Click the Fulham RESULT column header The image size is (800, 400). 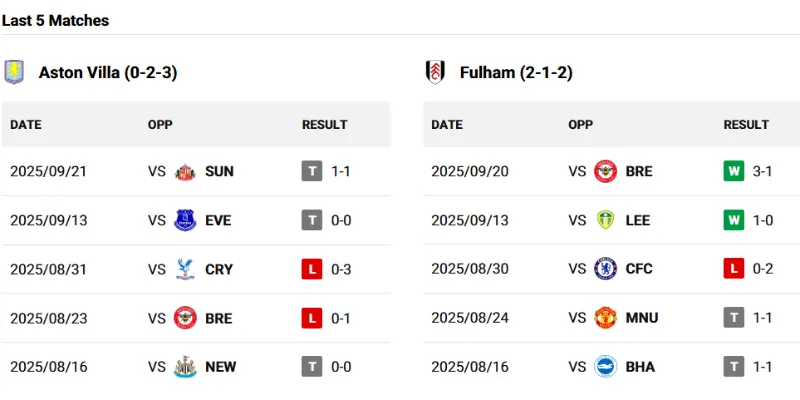(746, 125)
